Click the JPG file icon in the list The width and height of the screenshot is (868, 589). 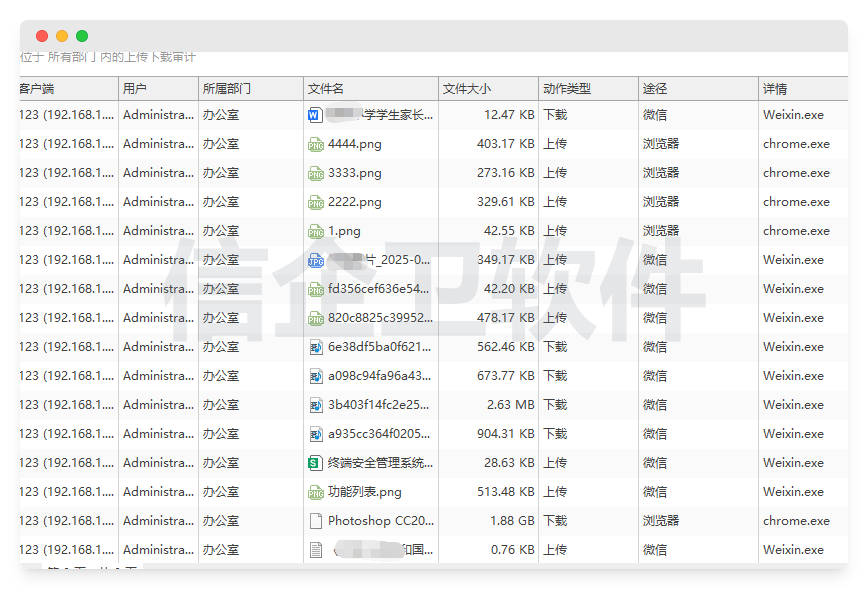tap(315, 260)
